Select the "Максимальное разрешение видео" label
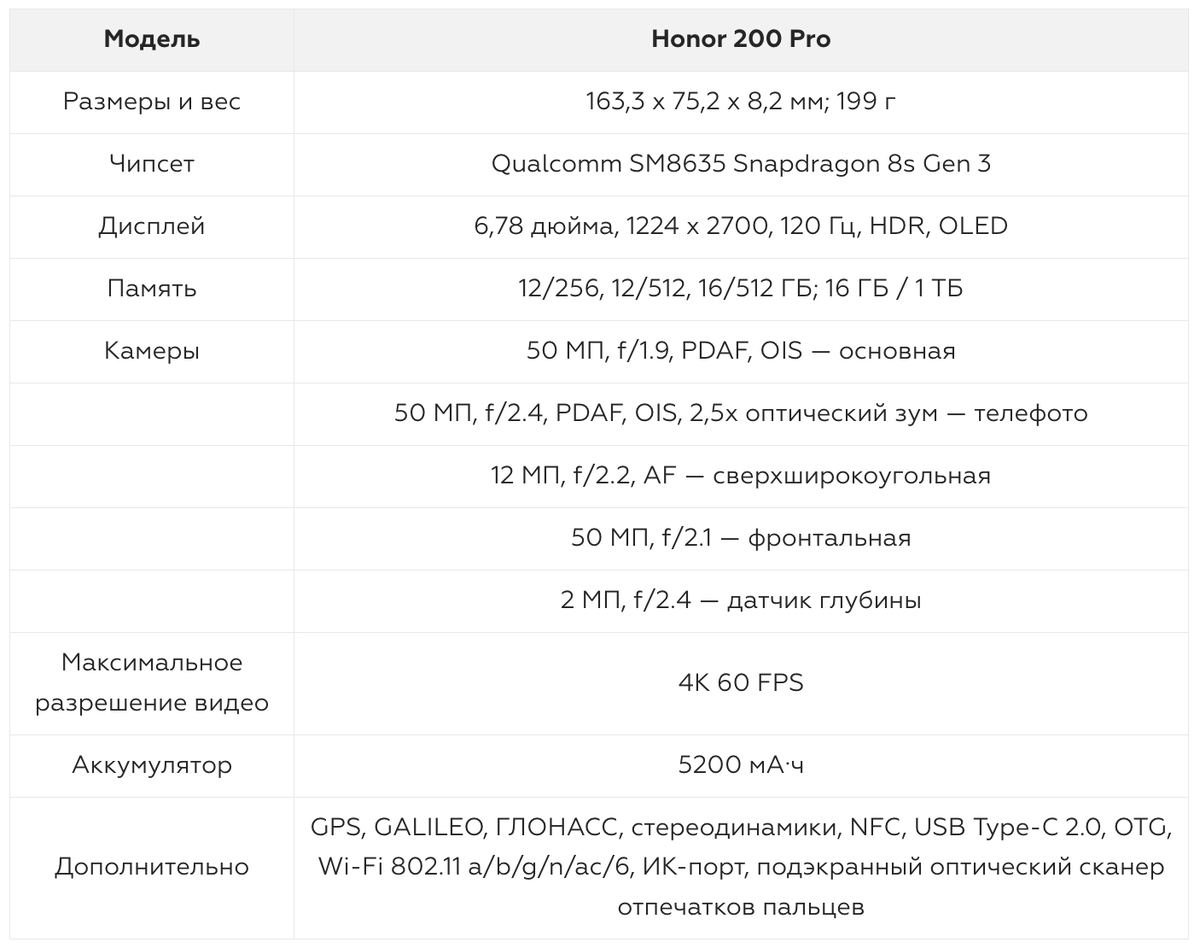 (152, 683)
